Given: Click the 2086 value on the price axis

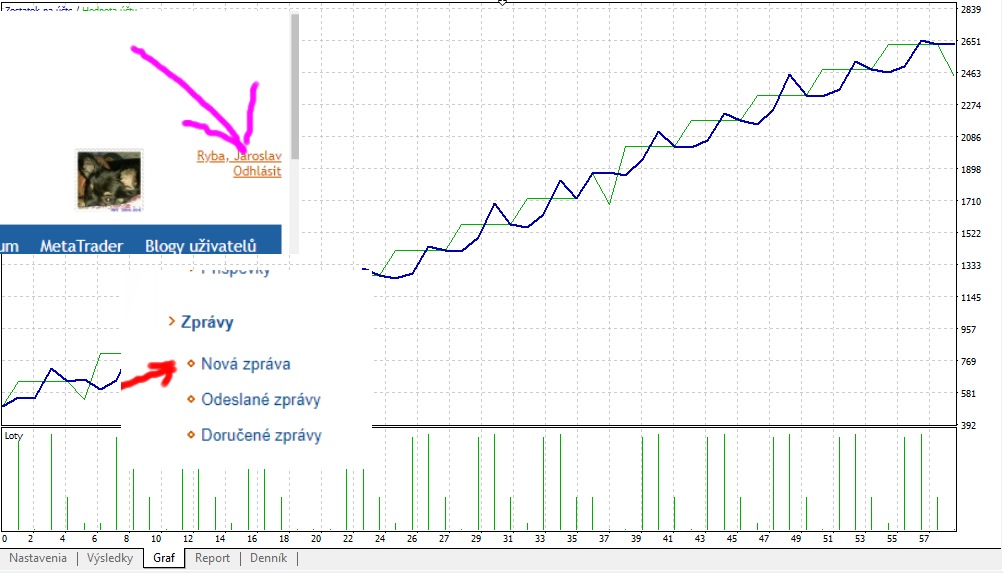Looking at the screenshot, I should coord(970,137).
